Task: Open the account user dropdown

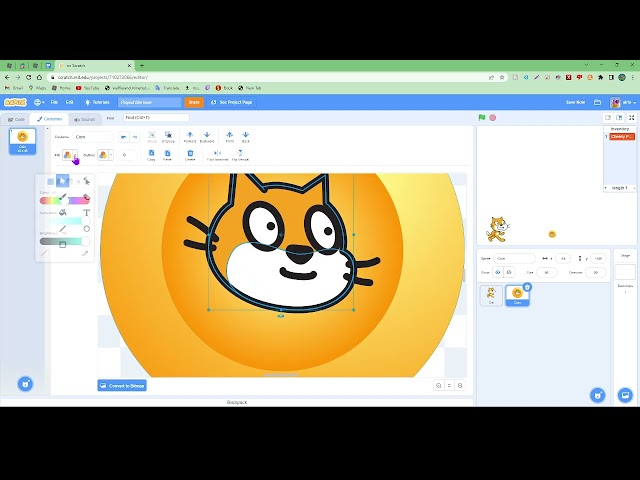Action: tap(623, 102)
